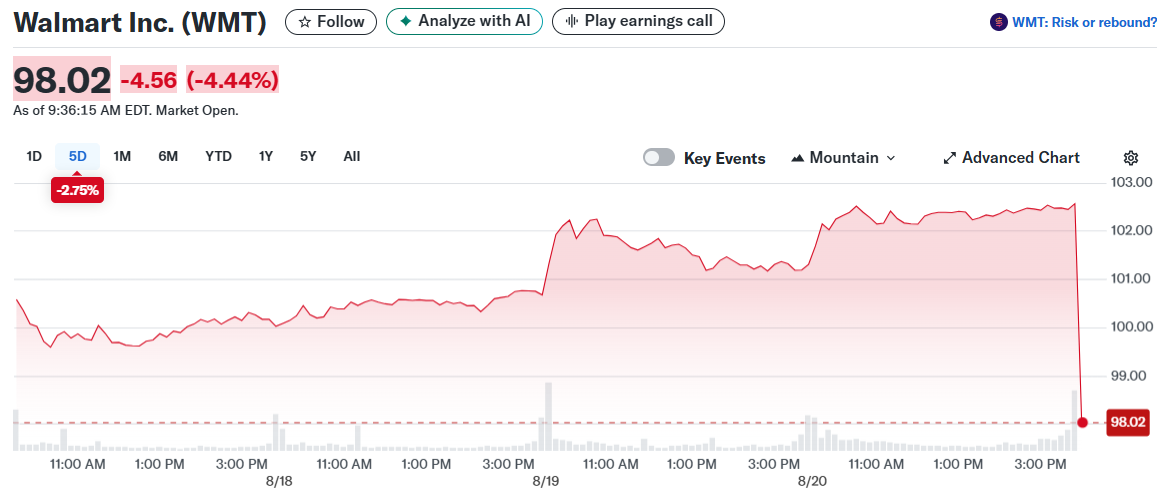Click the Walmart Inc. (WMT) title
This screenshot has width=1163, height=493.
click(140, 22)
